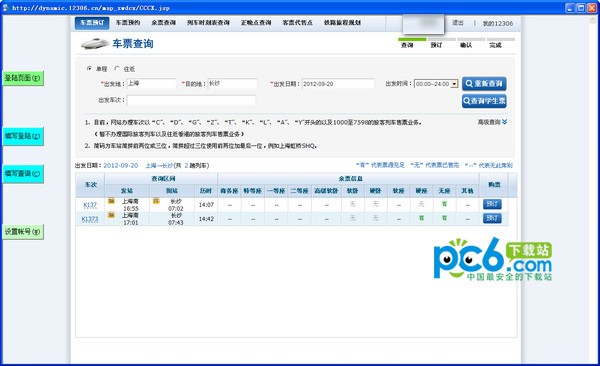Click the 预订 step in progress bar
Screen dimensions: 600x366
436,45
